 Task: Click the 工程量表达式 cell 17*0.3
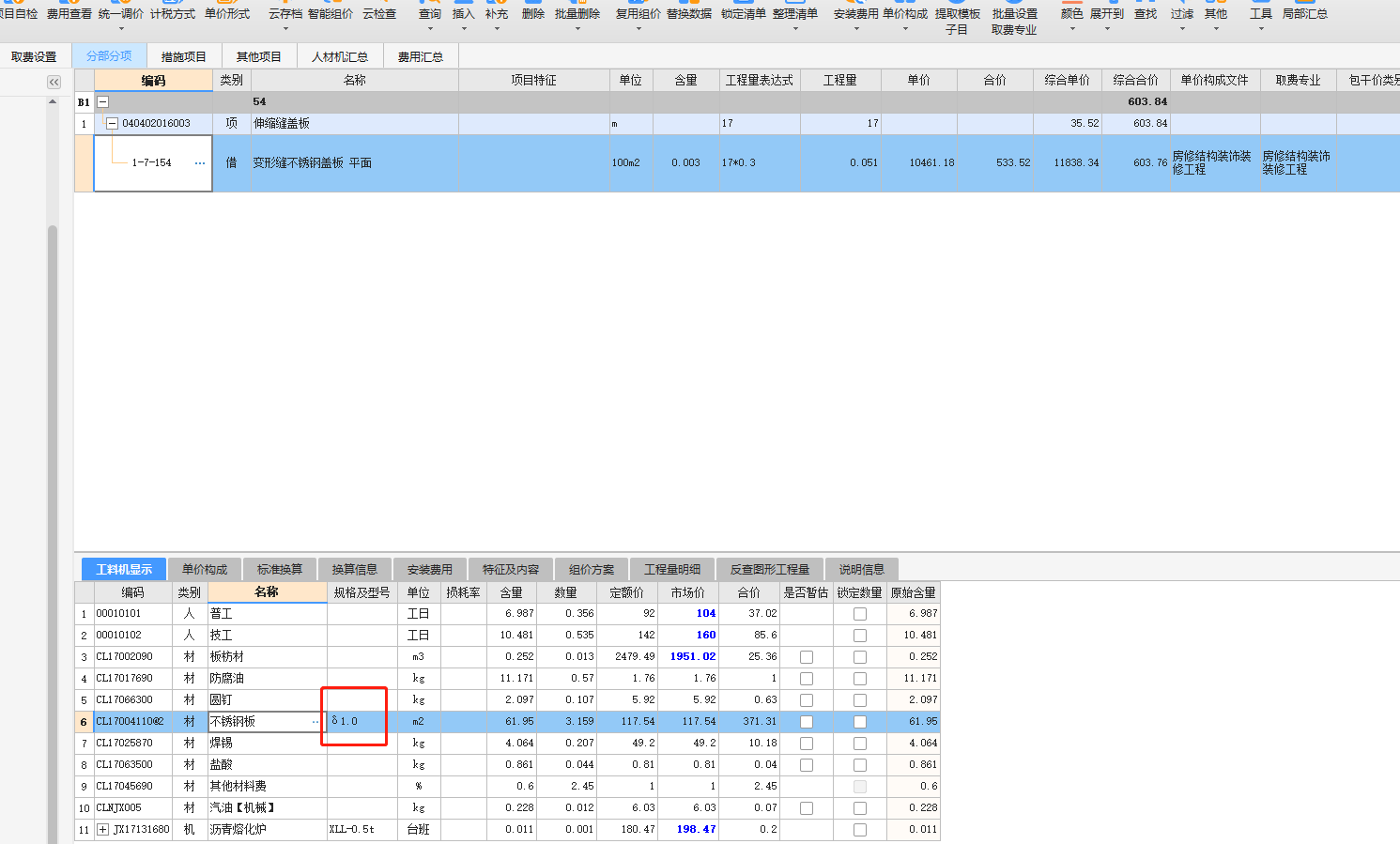pyautogui.click(x=760, y=163)
